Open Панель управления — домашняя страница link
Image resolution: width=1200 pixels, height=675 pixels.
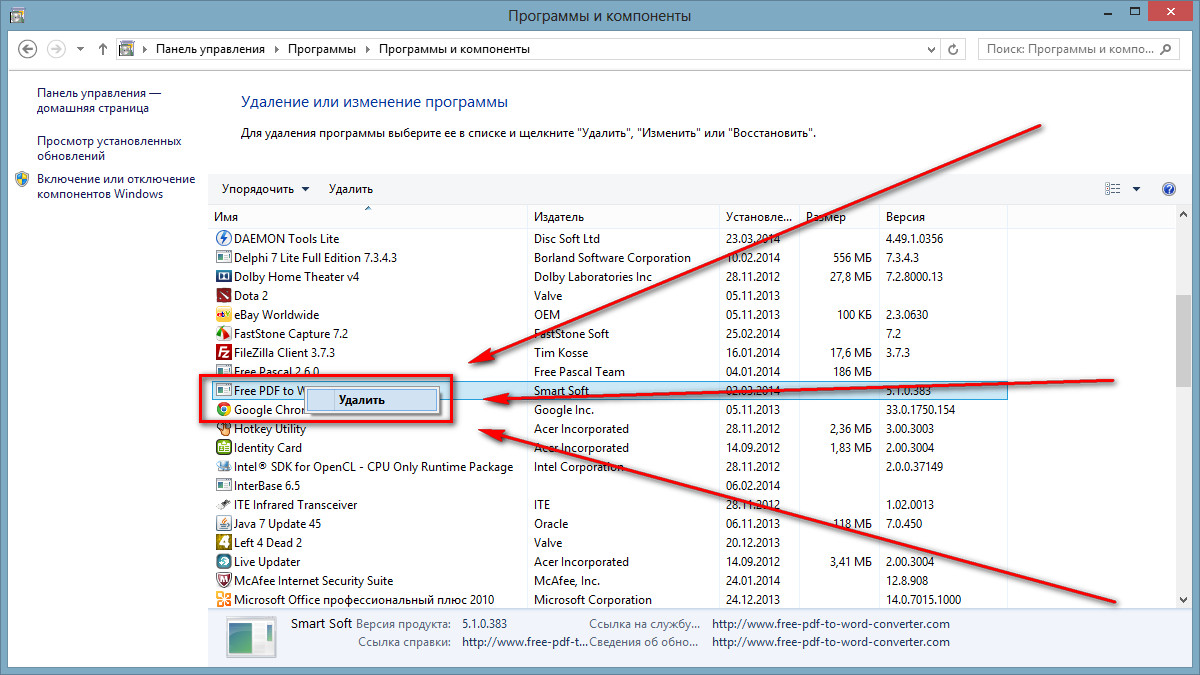99,100
